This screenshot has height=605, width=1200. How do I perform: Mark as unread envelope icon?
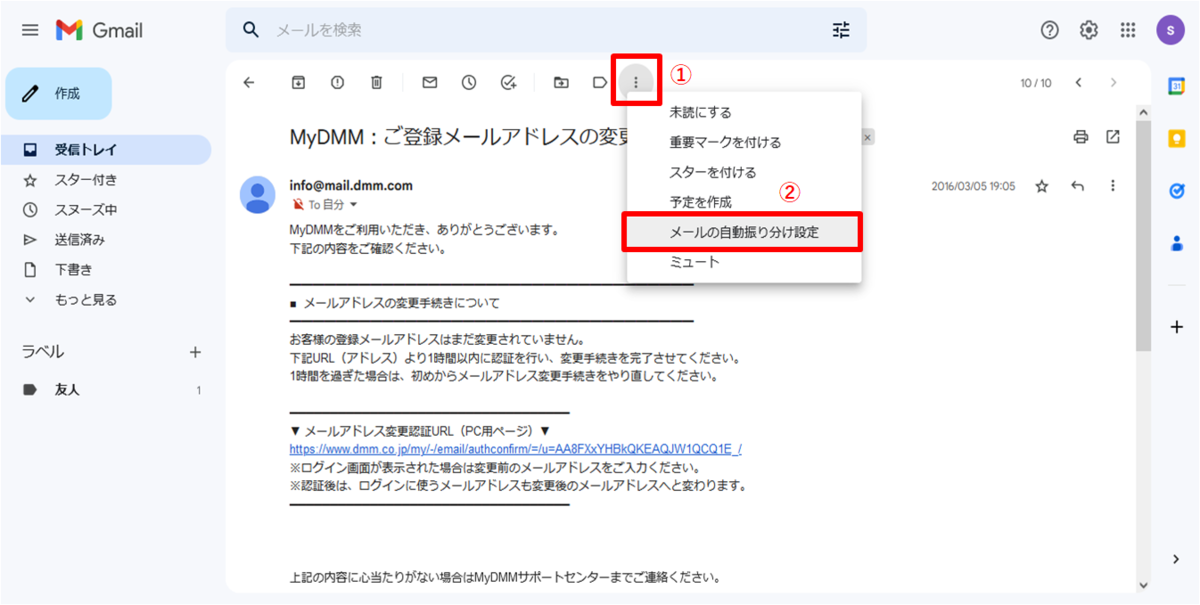(430, 83)
